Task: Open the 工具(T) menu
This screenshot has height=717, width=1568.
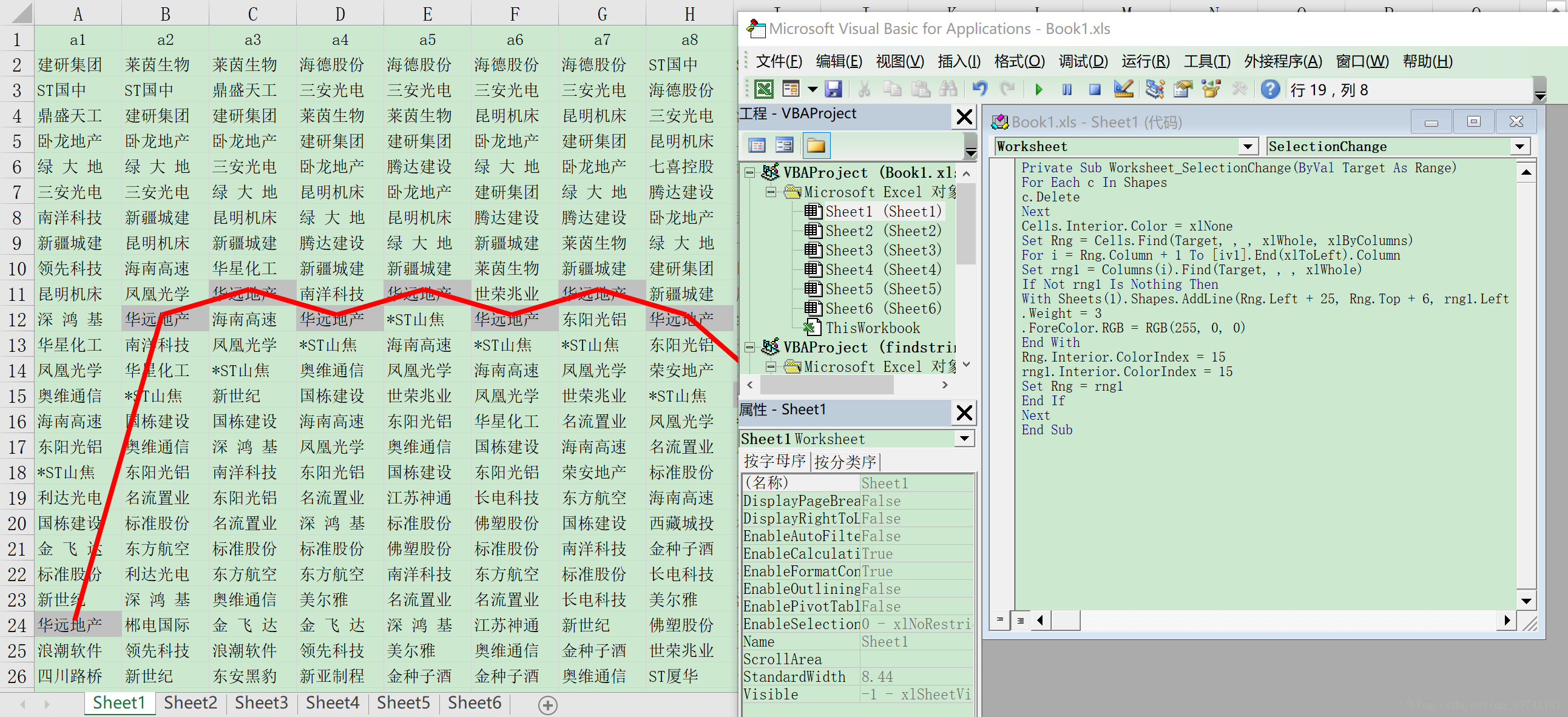Action: click(1206, 61)
